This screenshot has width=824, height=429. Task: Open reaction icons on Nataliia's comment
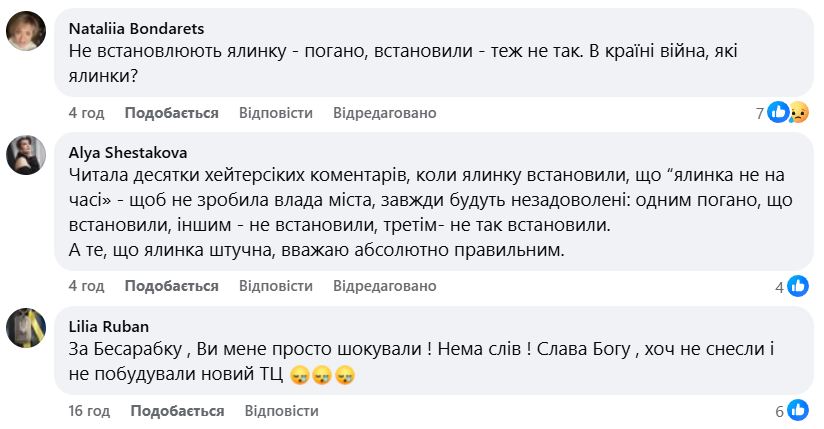[x=788, y=113]
